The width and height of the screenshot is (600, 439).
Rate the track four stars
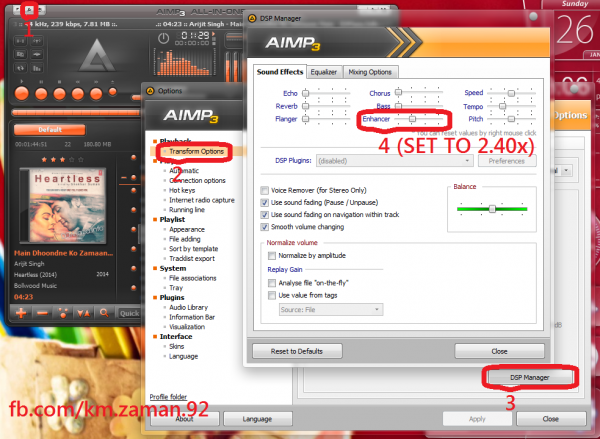pyautogui.click(x=72, y=159)
